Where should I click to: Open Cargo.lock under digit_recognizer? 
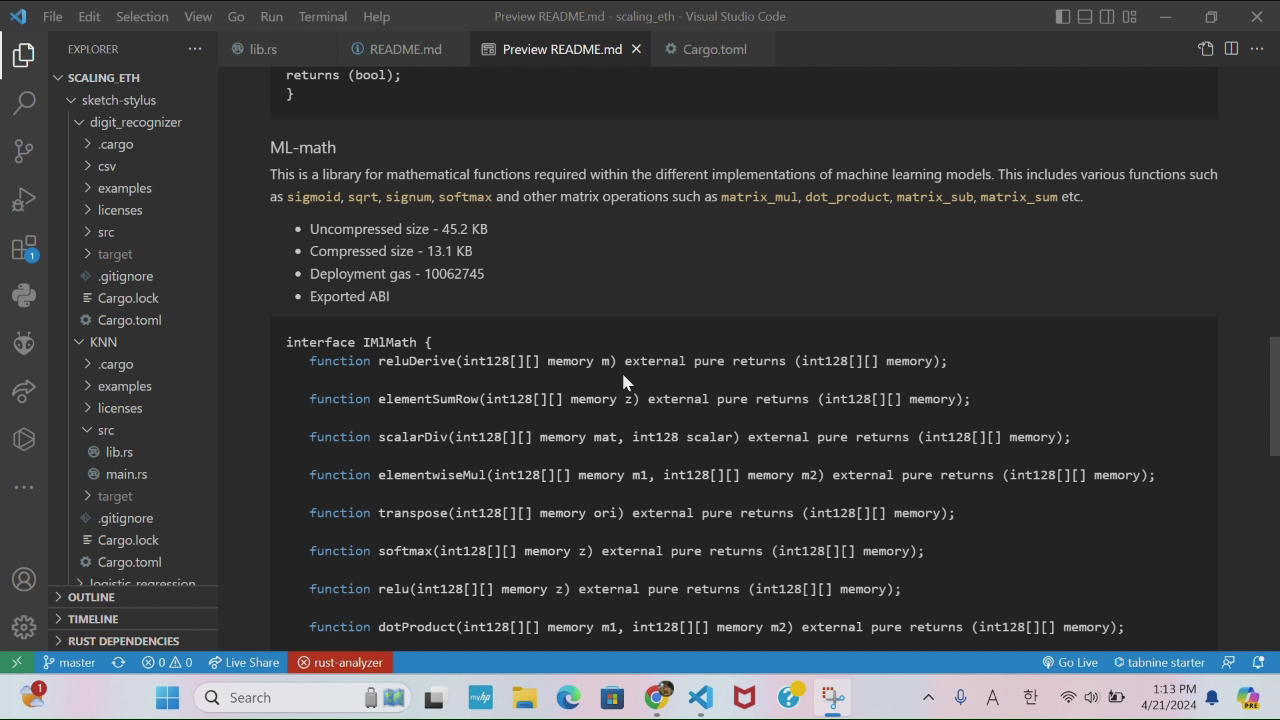point(128,298)
